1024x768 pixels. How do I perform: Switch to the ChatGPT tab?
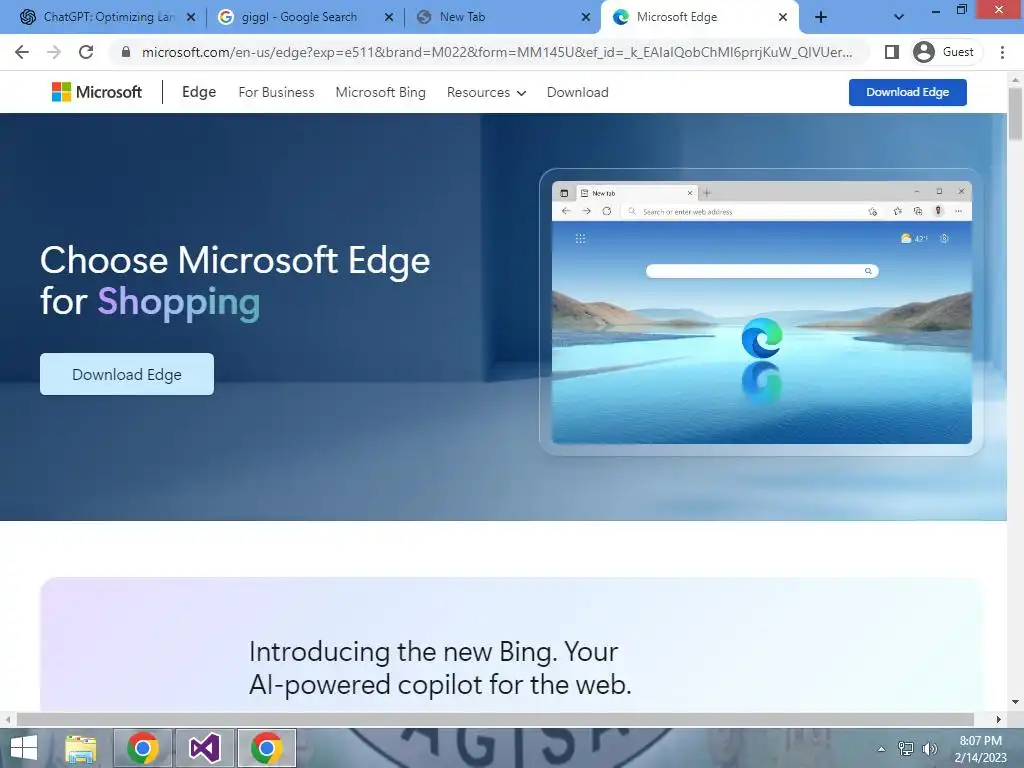coord(98,17)
